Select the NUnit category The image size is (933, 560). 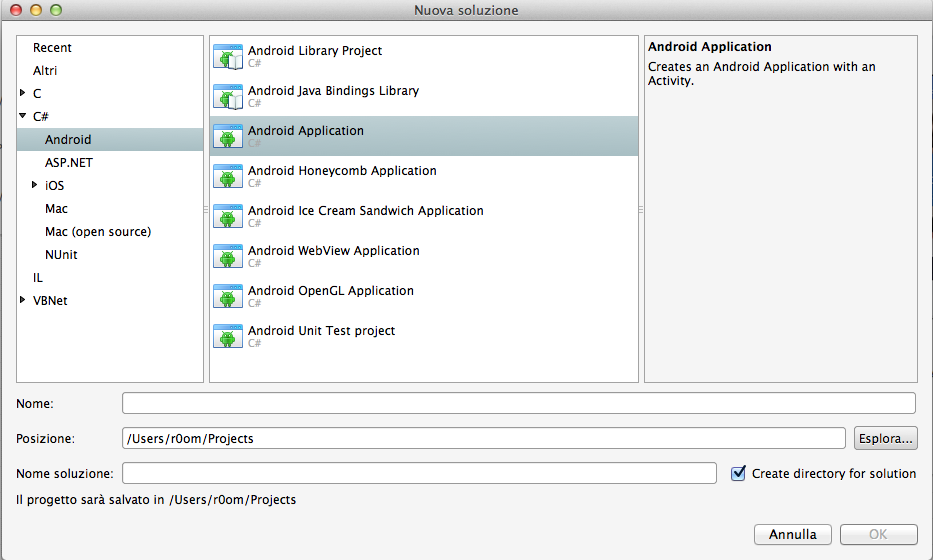[61, 255]
